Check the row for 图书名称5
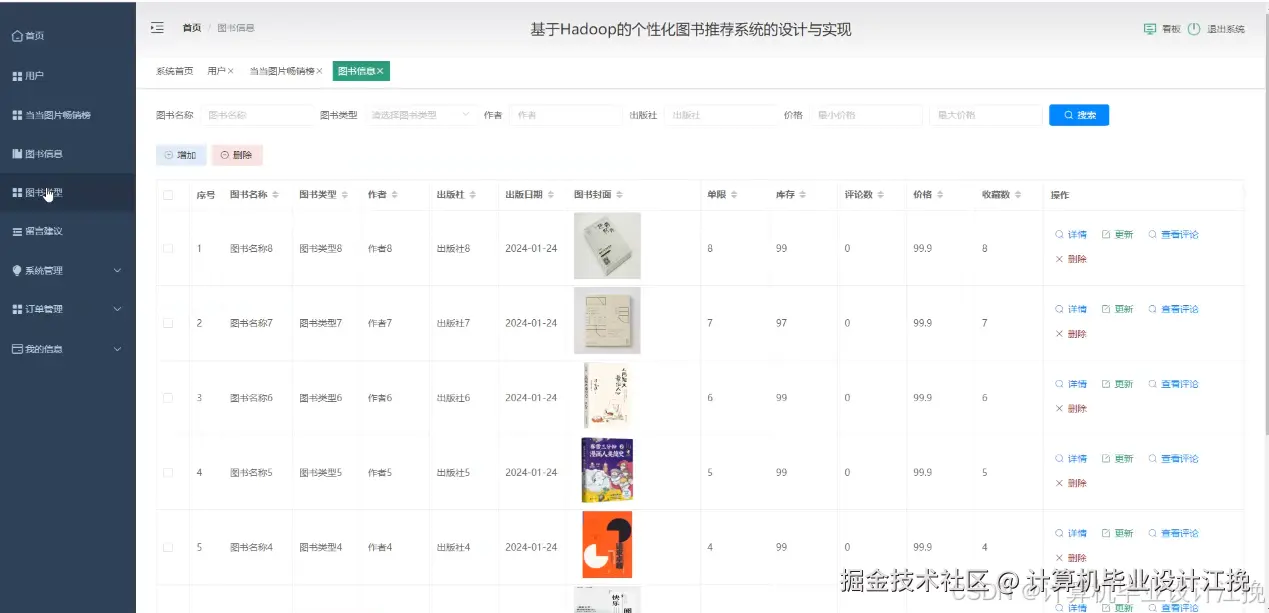Image resolution: width=1269 pixels, height=613 pixels. (x=168, y=472)
